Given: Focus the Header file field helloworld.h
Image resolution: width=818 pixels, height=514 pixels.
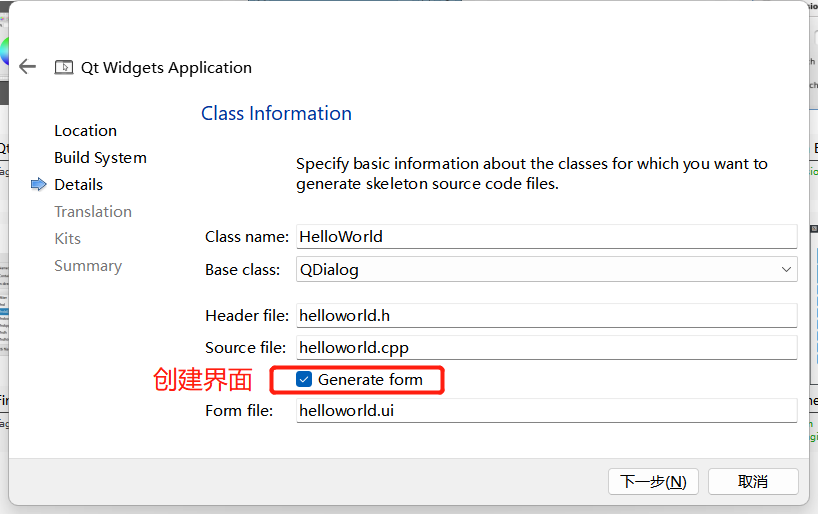Looking at the screenshot, I should pyautogui.click(x=546, y=316).
